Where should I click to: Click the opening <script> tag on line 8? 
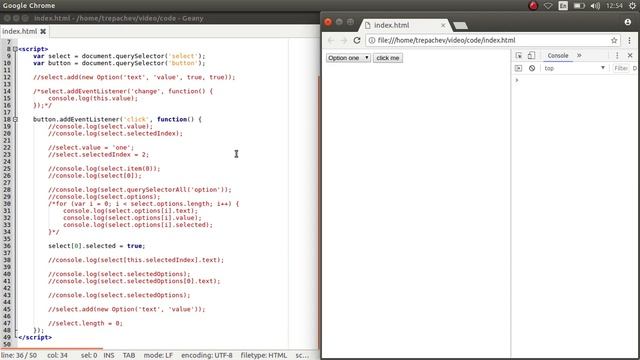[33, 49]
